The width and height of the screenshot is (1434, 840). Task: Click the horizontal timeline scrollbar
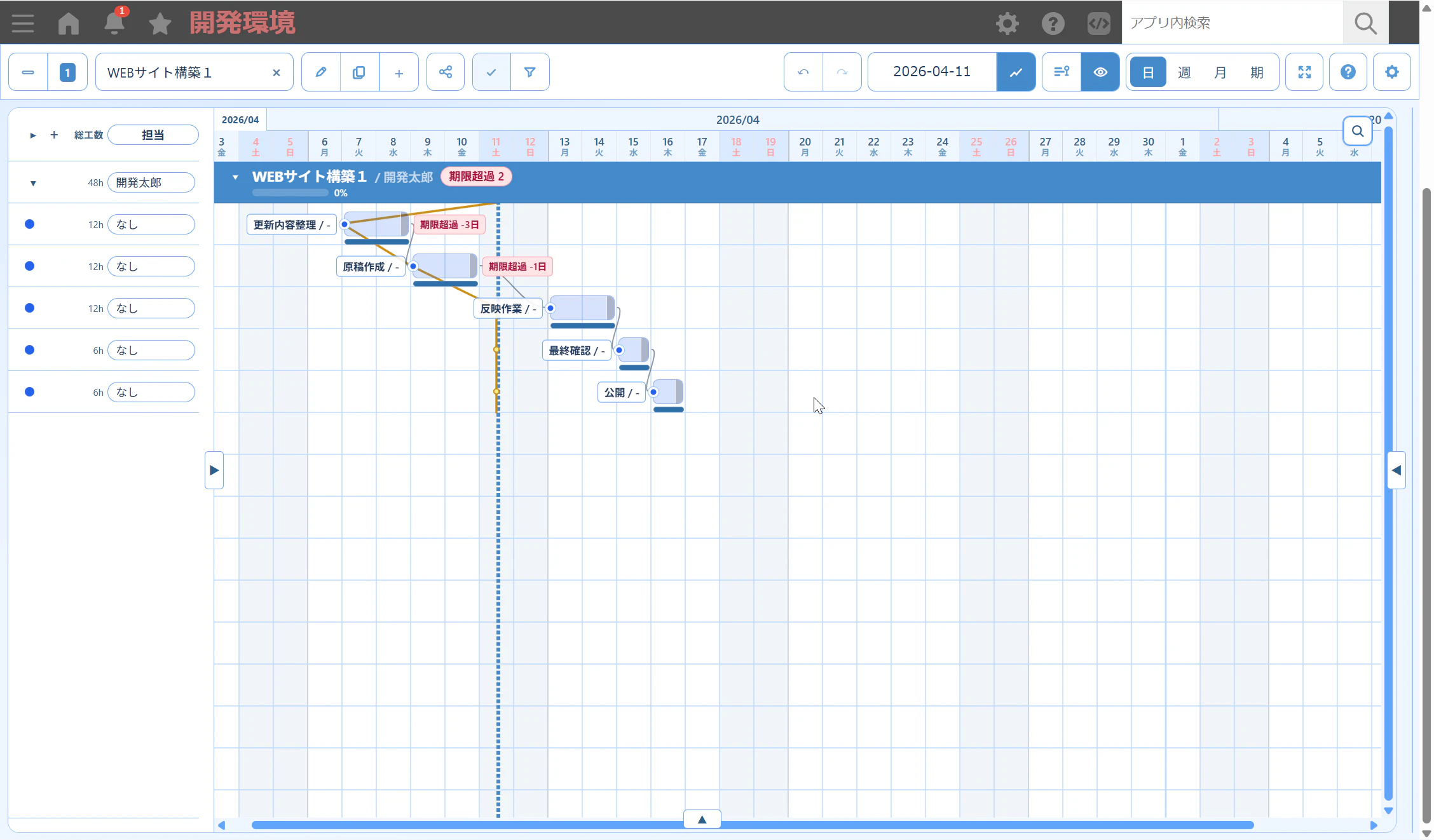pos(753,825)
